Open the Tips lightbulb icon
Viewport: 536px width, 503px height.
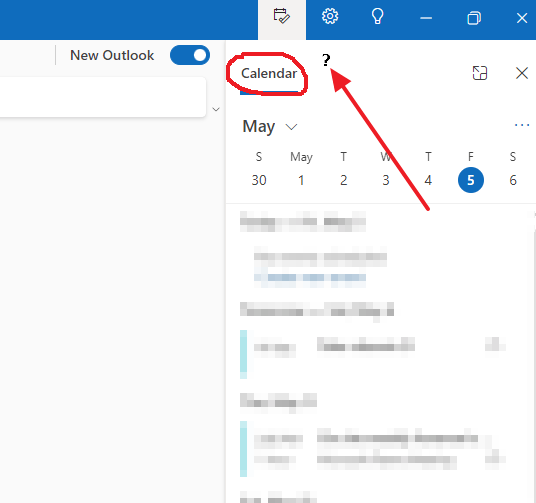377,16
